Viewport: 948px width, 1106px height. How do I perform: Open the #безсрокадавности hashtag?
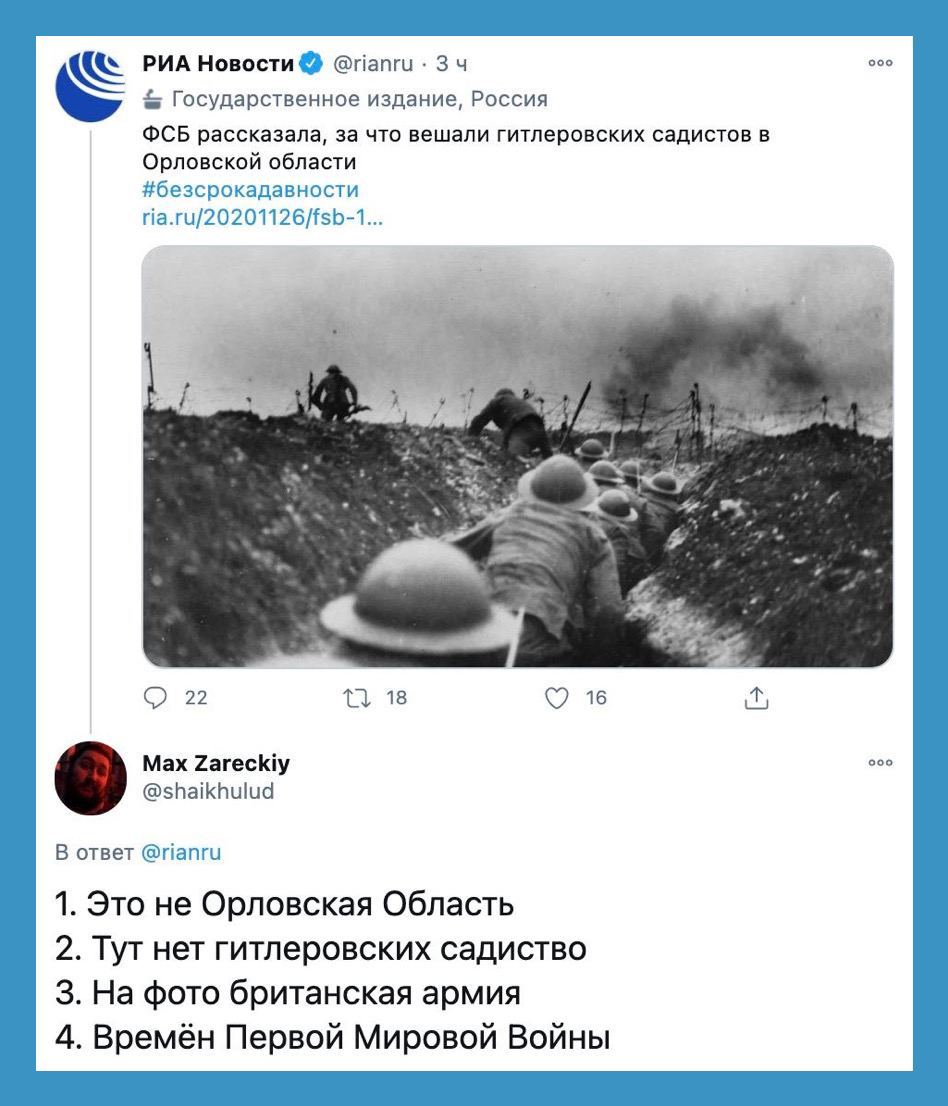pos(250,190)
